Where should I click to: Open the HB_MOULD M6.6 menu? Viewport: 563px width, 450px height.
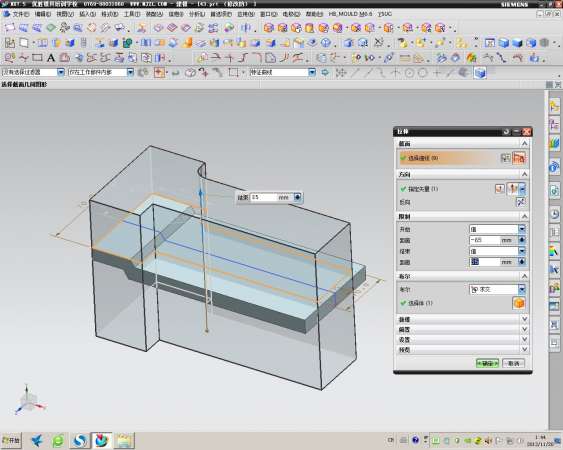point(350,14)
